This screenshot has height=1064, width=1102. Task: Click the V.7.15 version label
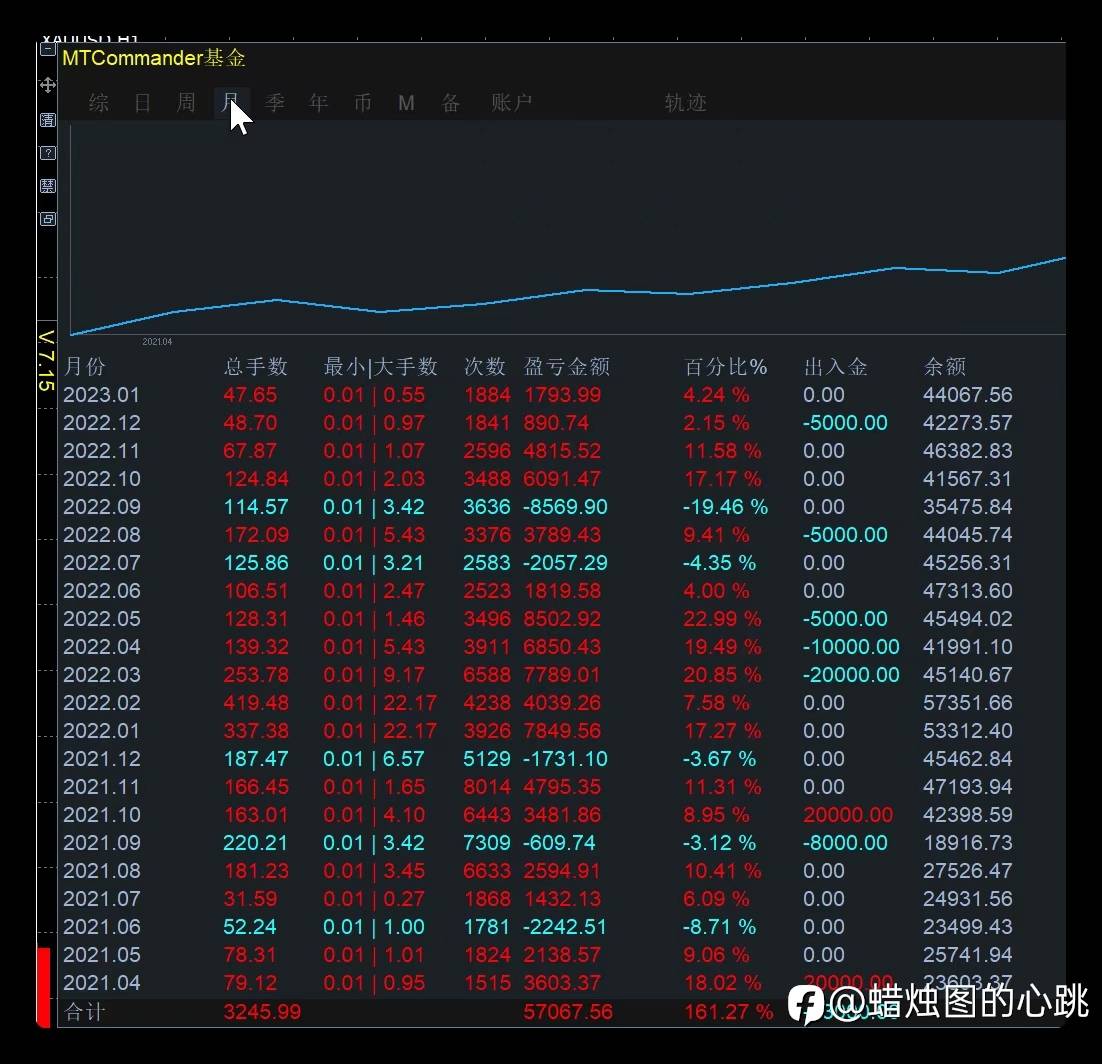(x=46, y=361)
